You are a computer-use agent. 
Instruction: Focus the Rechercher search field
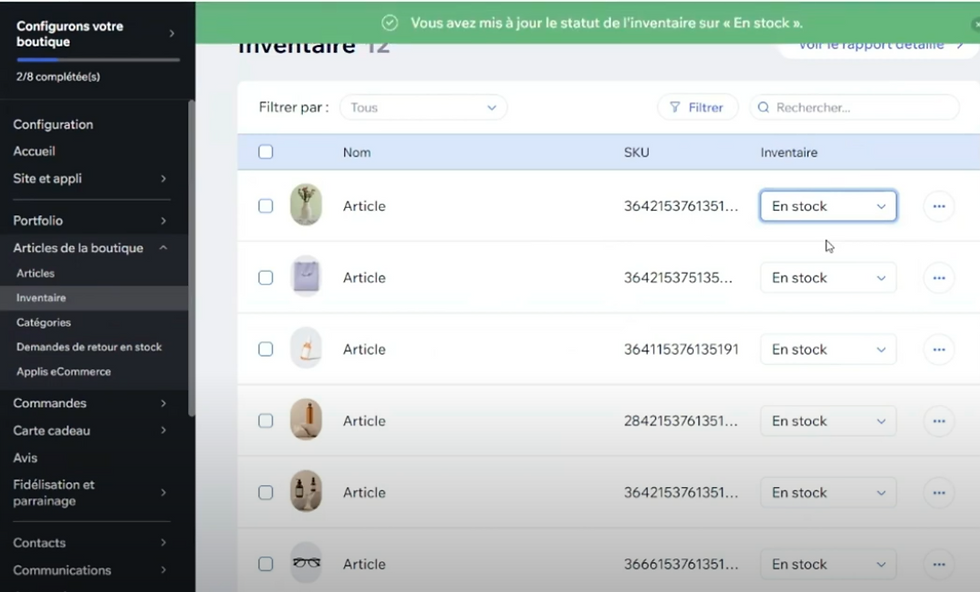(x=854, y=108)
